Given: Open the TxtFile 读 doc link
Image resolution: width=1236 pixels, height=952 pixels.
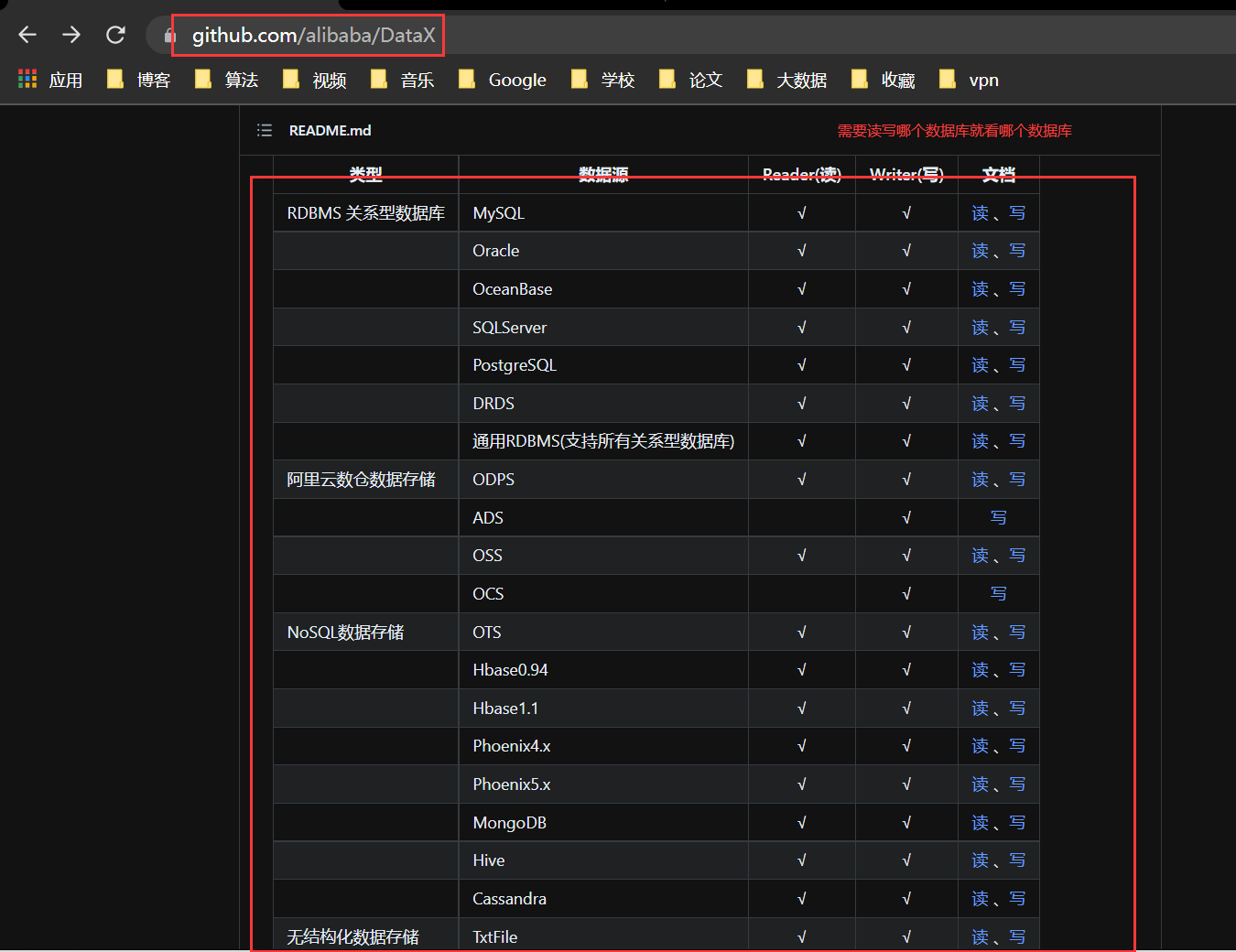Looking at the screenshot, I should tap(981, 937).
